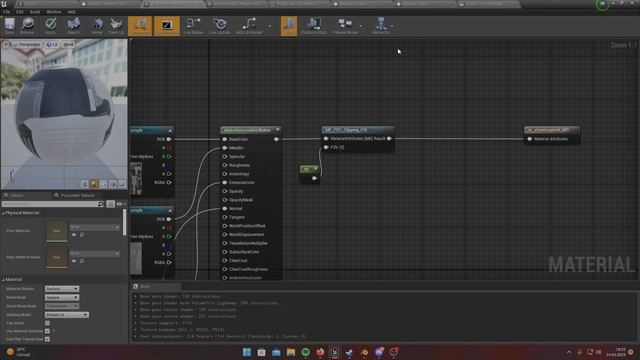Click the Opacity input pin
Screen dimensions: 640x360
coord(225,191)
